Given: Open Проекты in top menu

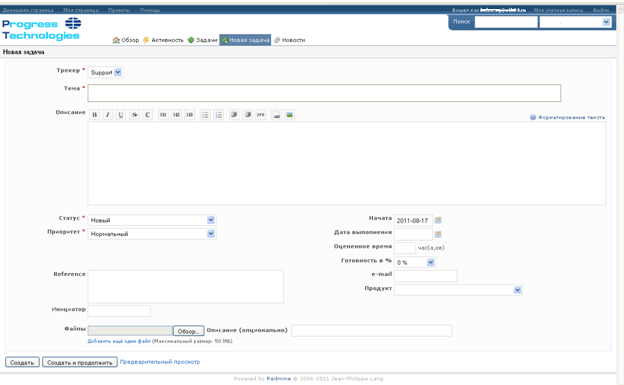Looking at the screenshot, I should pos(119,10).
